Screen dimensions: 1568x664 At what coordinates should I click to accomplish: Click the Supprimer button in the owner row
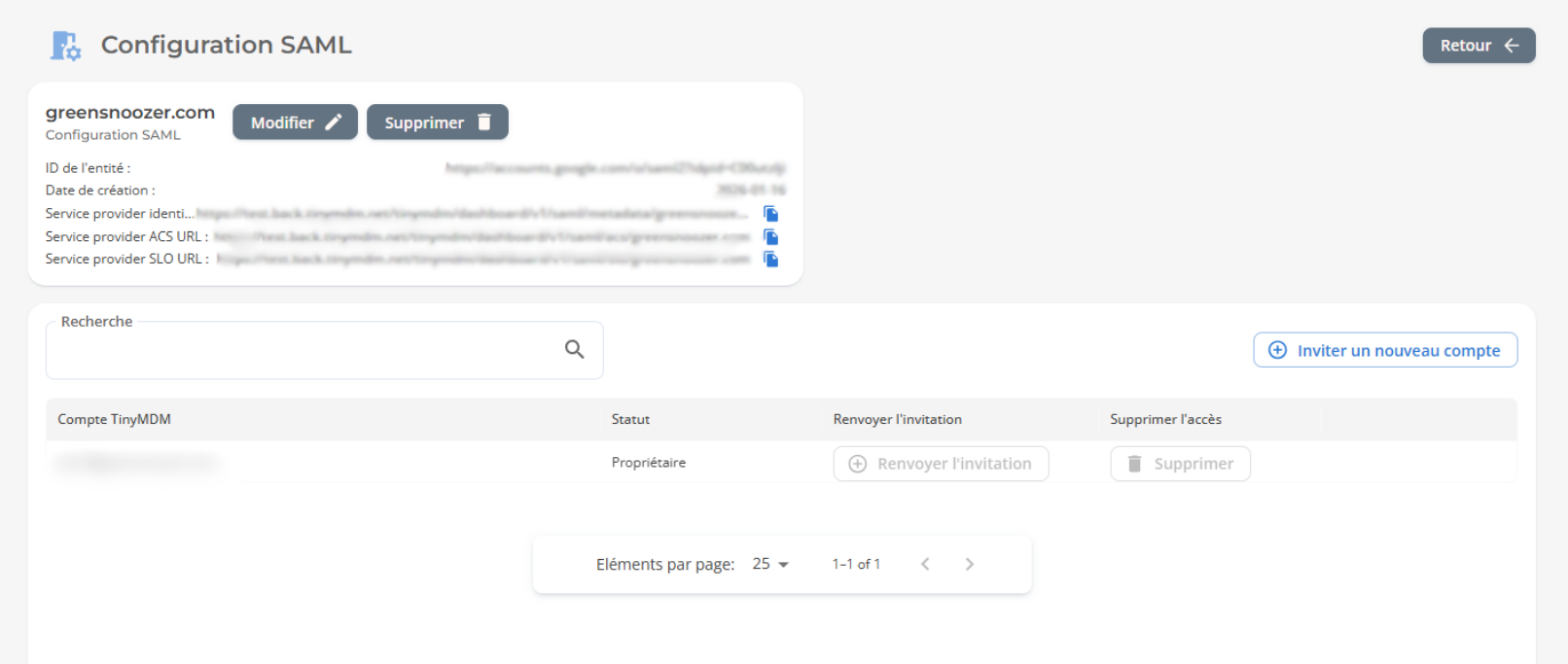(1180, 464)
